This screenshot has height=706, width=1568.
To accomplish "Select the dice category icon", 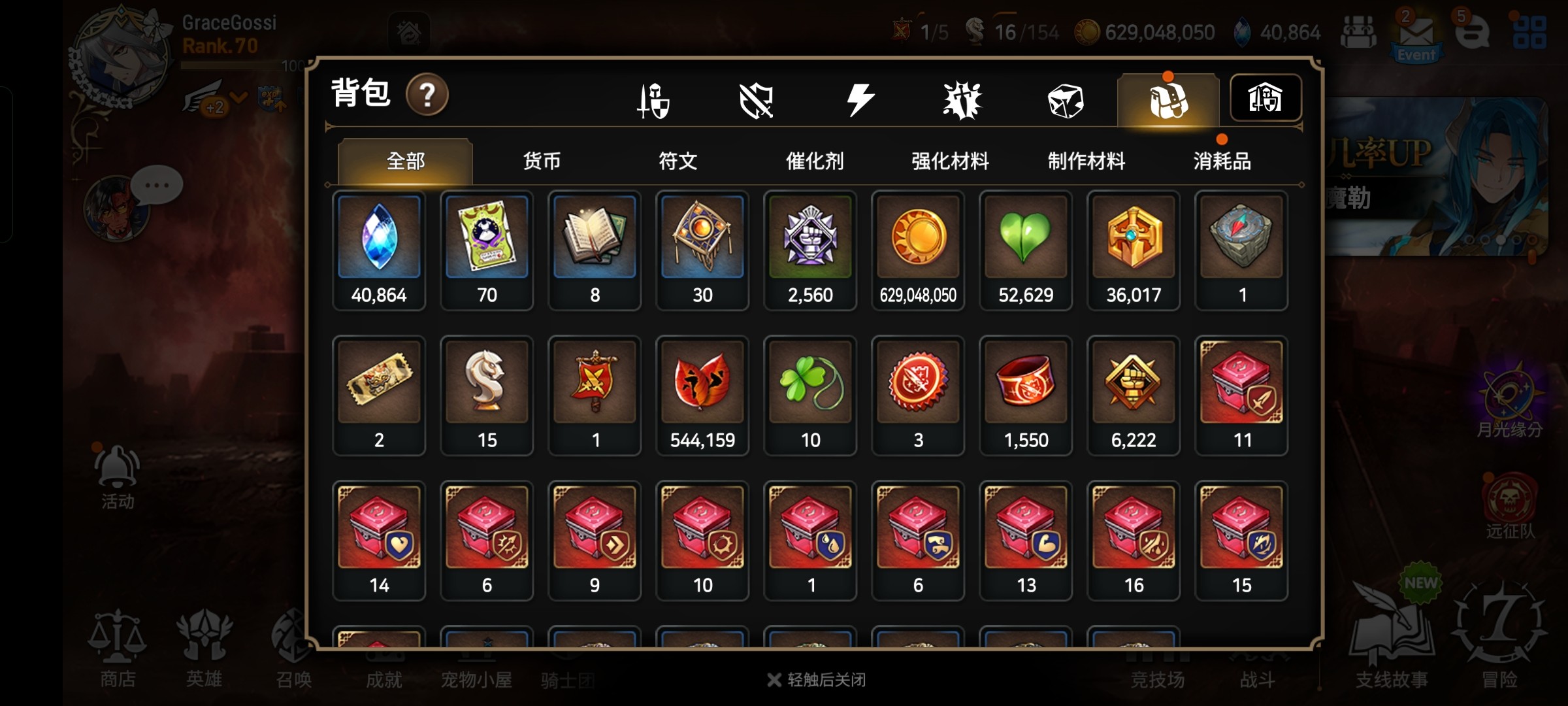I will [x=1065, y=101].
